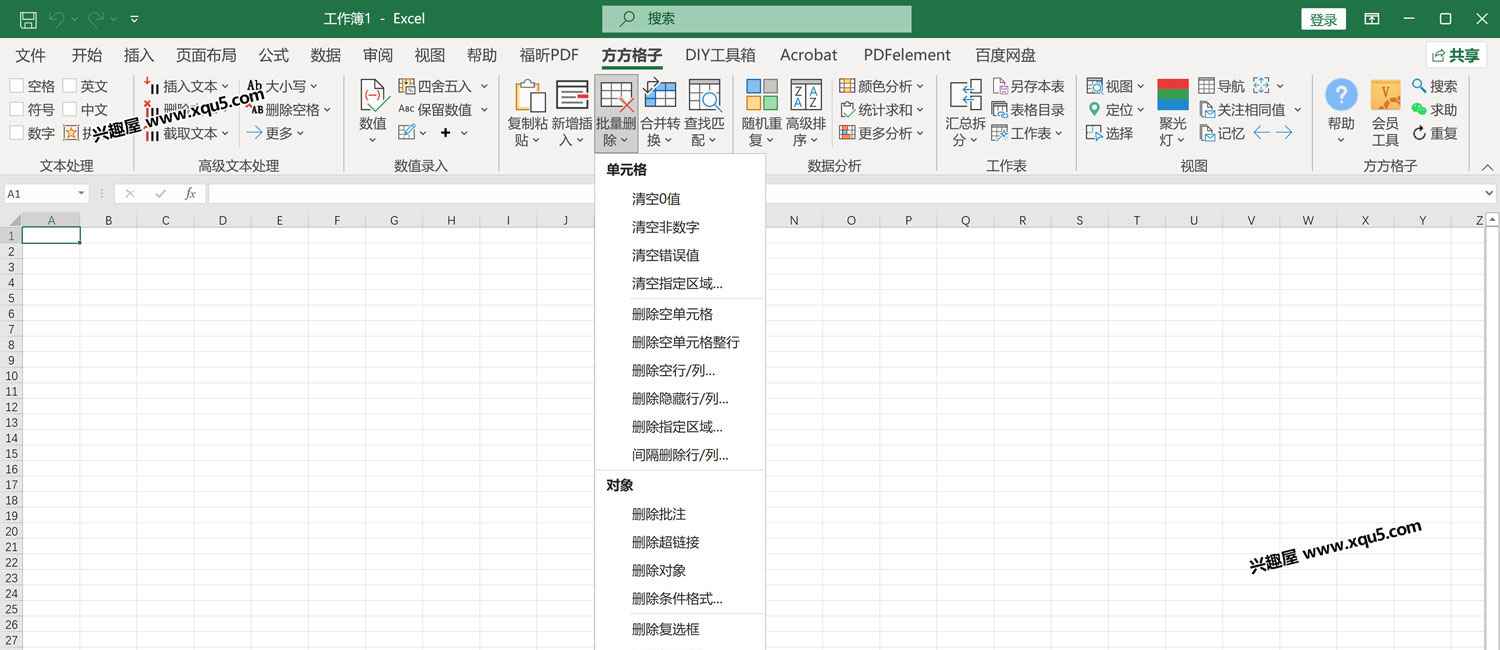1500x650 pixels.
Task: Open the 复制粘贴 clipboard tool
Action: tap(527, 113)
